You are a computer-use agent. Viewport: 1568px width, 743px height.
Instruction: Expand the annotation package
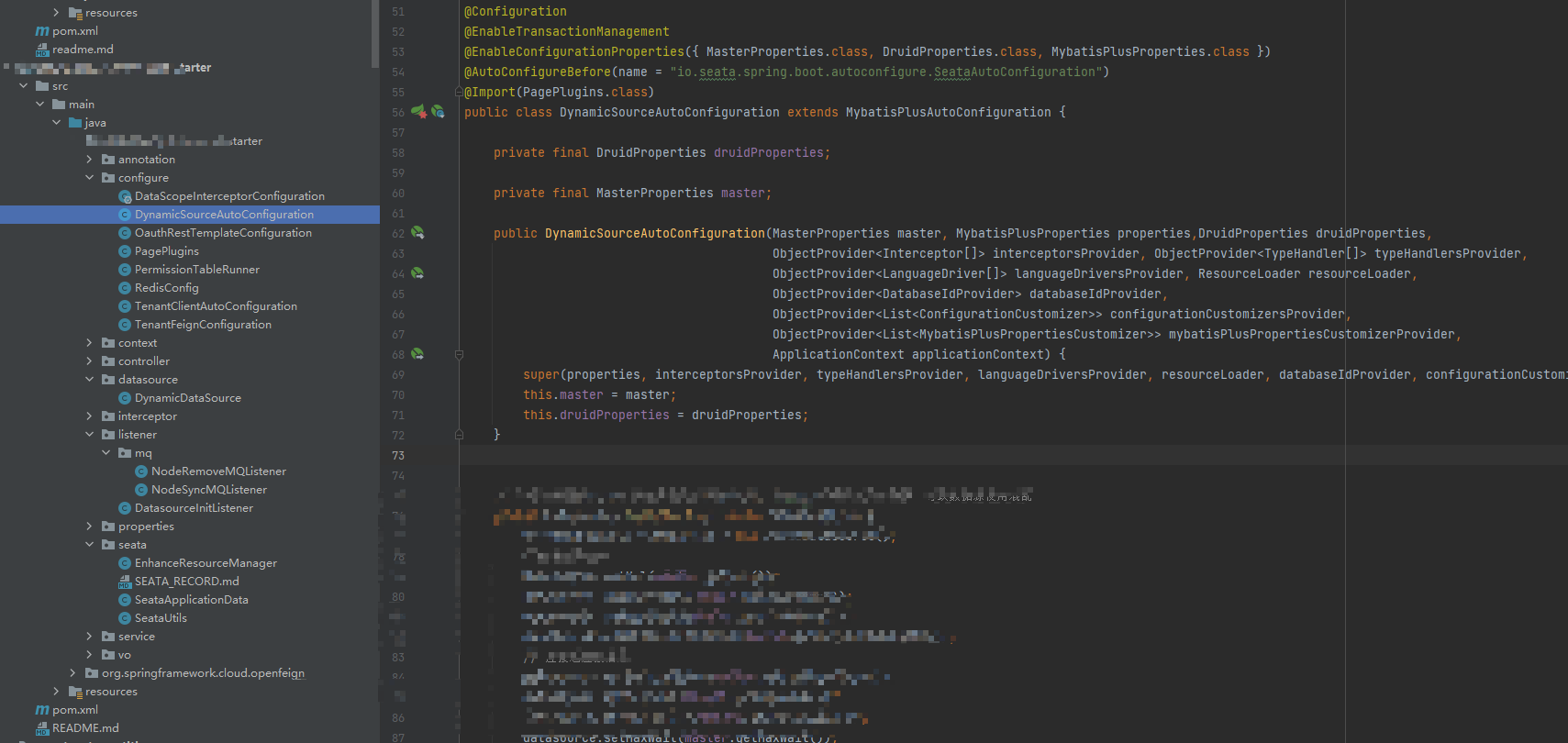89,160
